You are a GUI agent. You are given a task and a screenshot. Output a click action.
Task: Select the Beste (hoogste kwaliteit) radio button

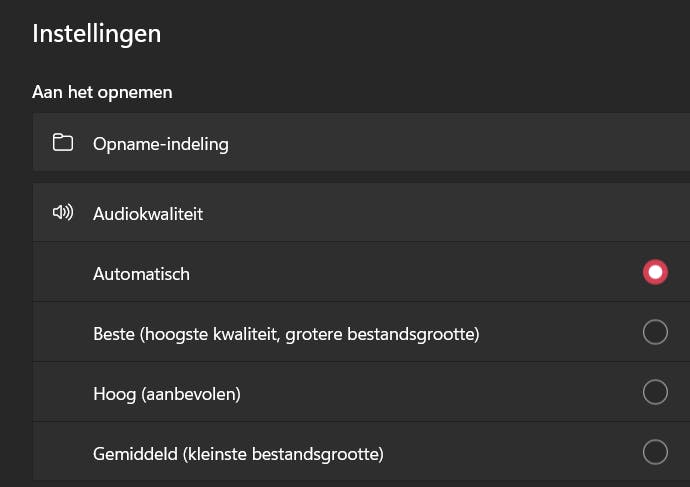(x=655, y=333)
